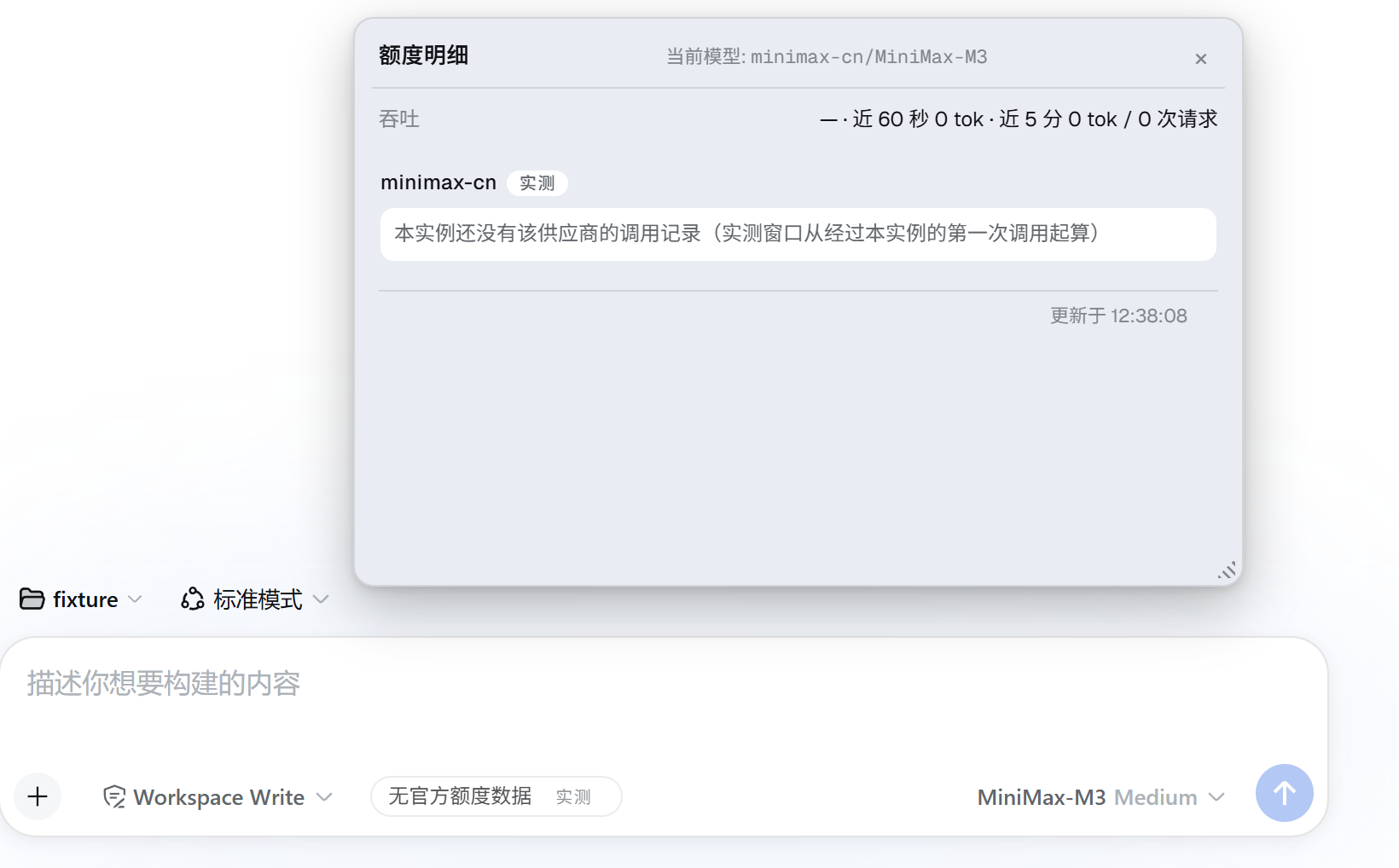The height and width of the screenshot is (868, 1399).
Task: Click the 额度明细 title
Action: point(424,55)
